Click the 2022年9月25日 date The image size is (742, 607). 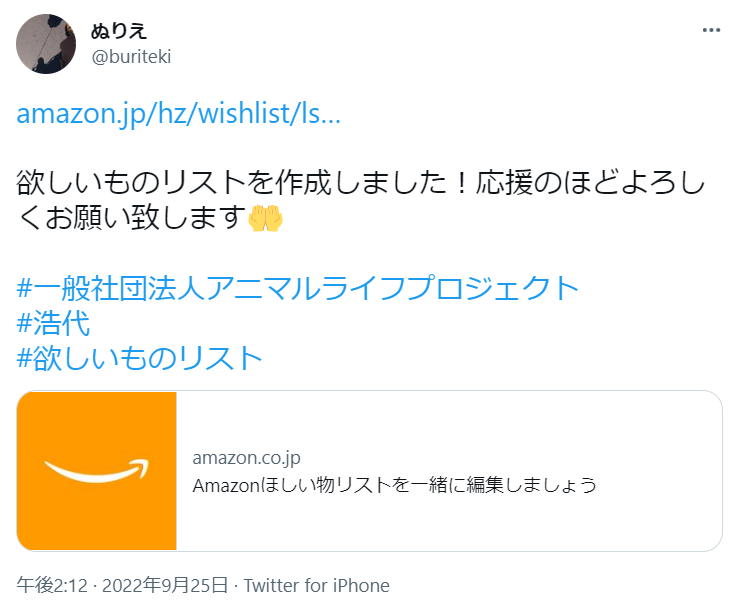click(x=165, y=586)
